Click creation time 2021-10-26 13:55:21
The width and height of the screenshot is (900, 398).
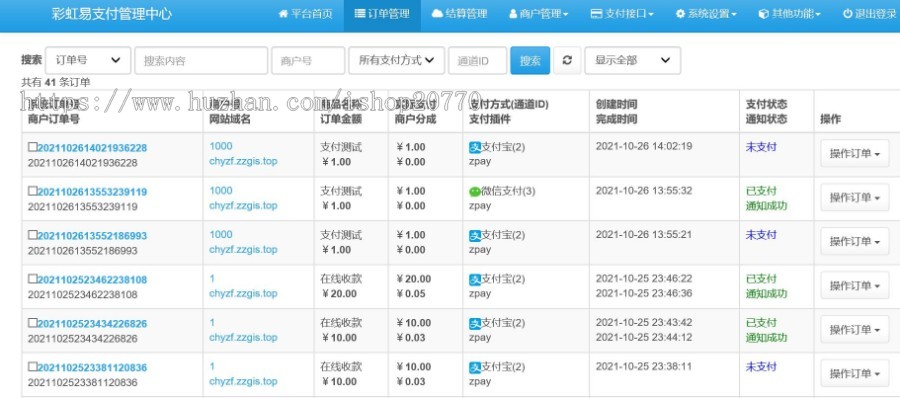pos(643,234)
